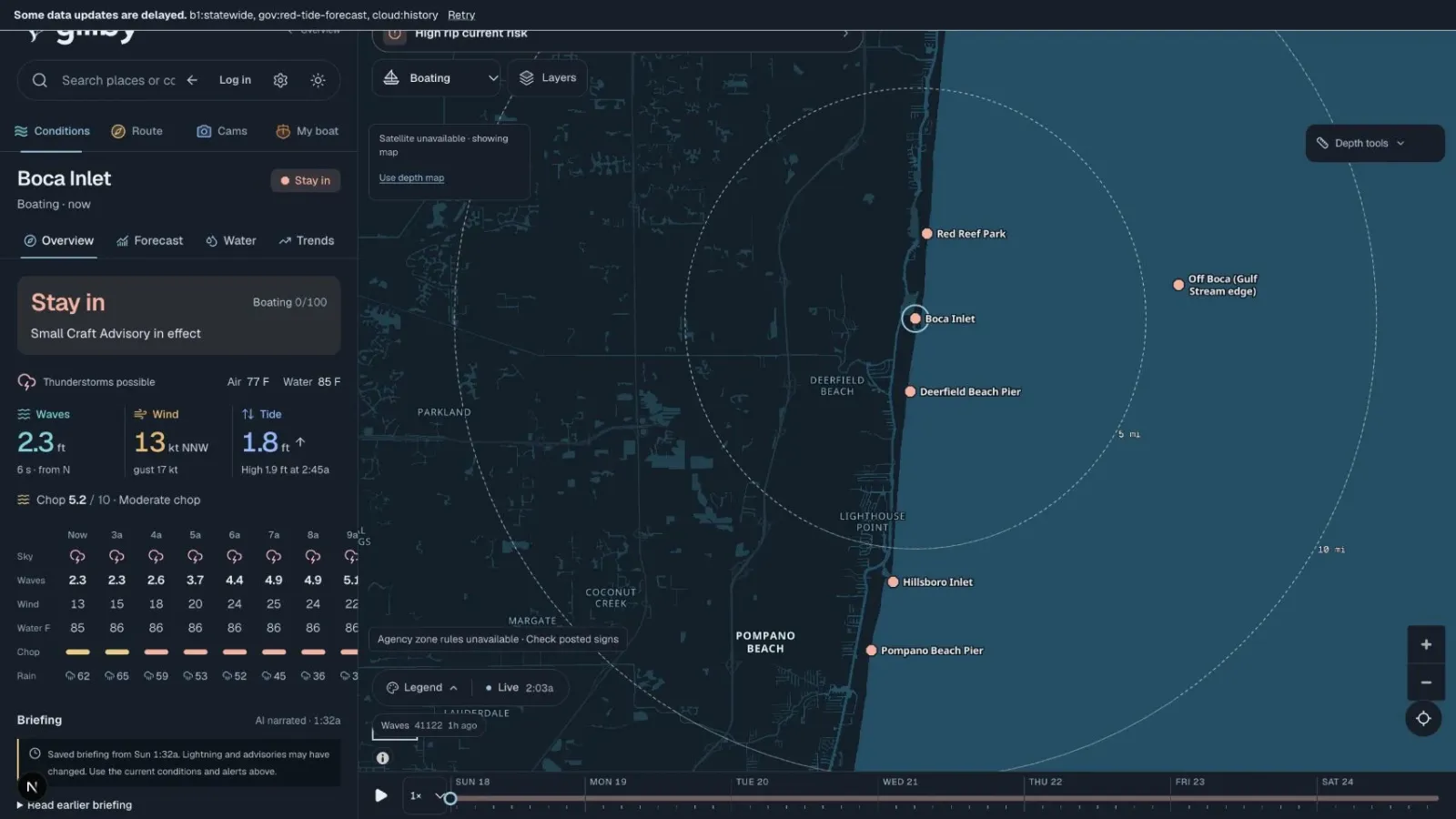
Task: Collapse the Legend panel
Action: pos(422,688)
